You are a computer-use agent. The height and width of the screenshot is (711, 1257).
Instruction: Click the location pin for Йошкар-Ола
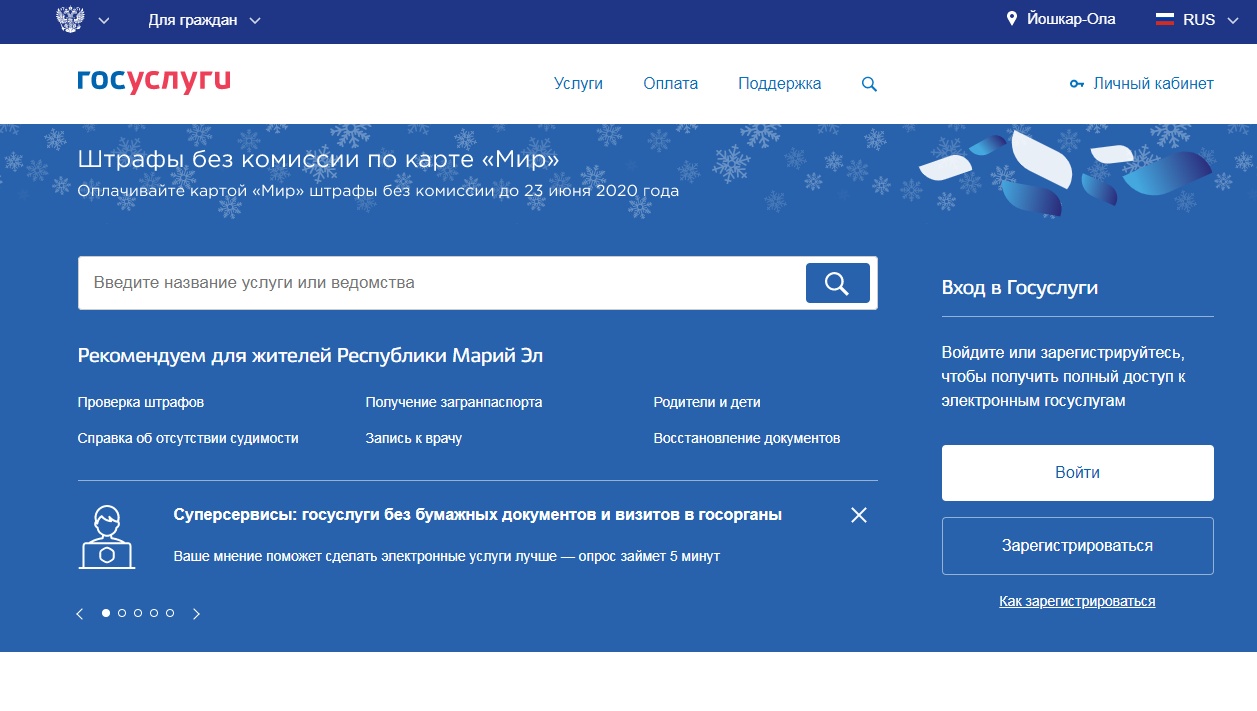click(x=1011, y=20)
